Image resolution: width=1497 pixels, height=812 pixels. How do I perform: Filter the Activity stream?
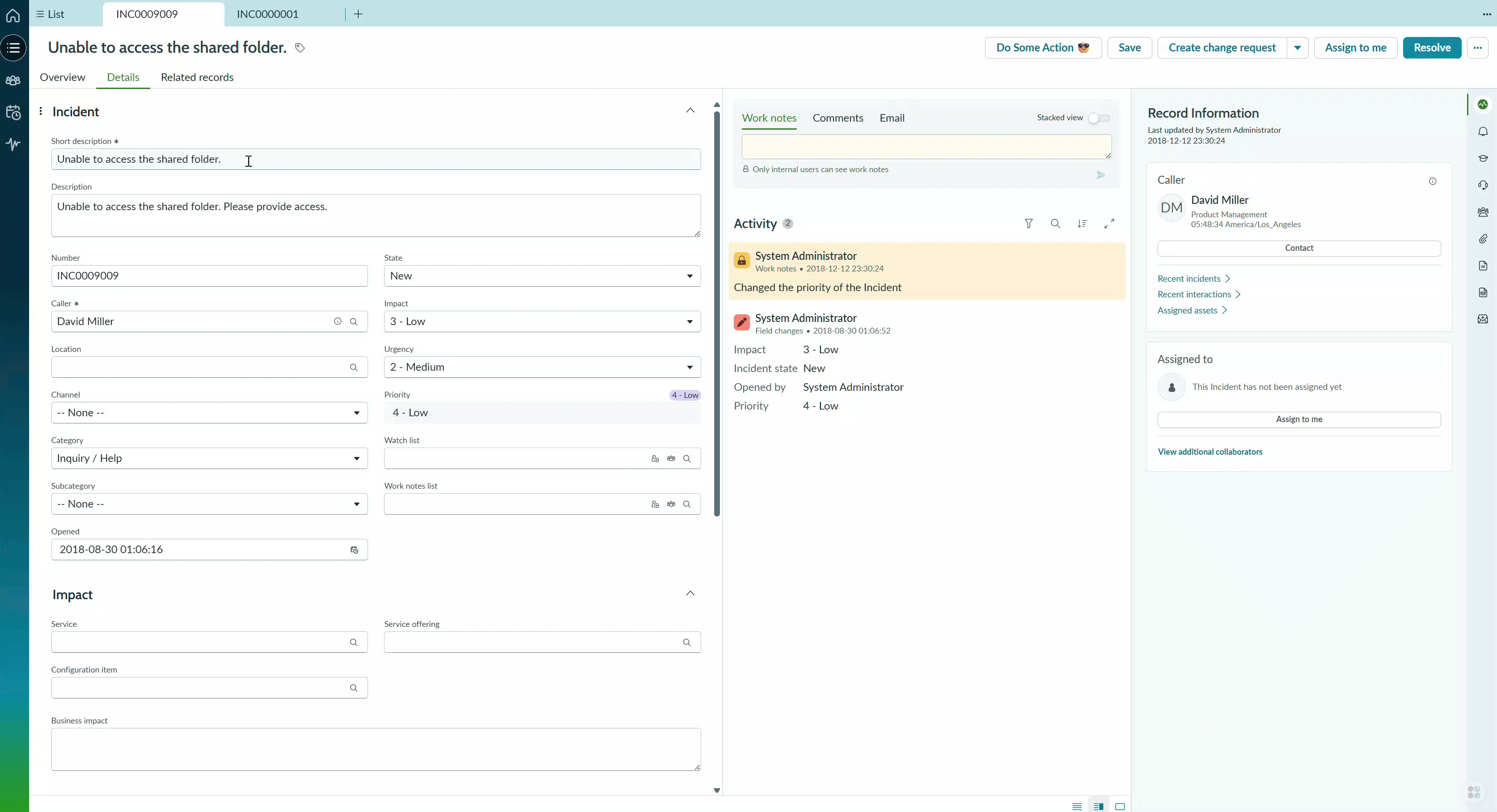(x=1028, y=224)
